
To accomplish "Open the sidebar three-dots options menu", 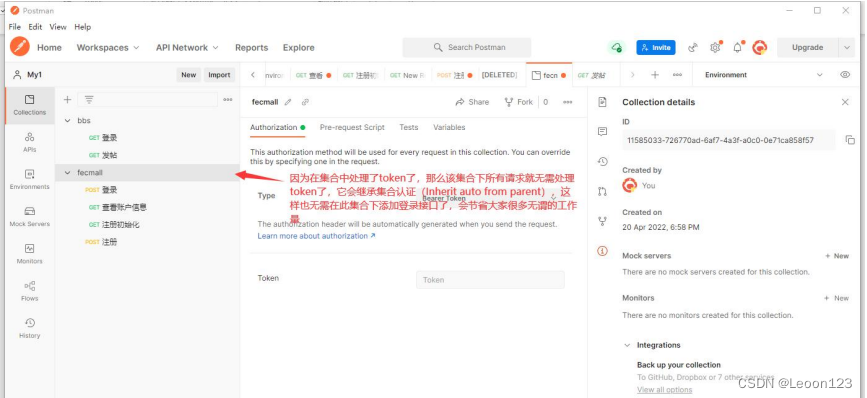I will pyautogui.click(x=227, y=100).
